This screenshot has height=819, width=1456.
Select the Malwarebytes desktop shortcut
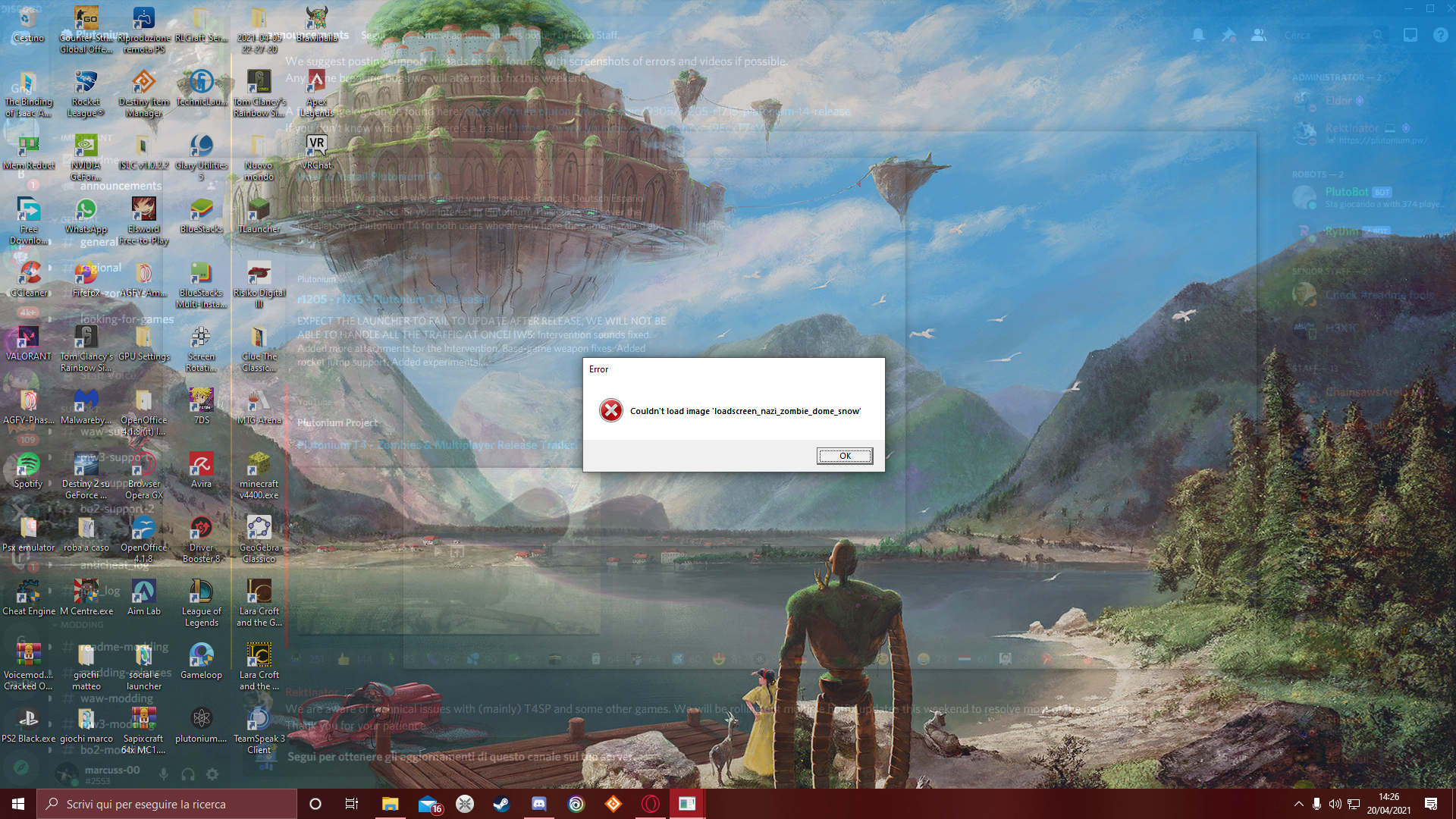pyautogui.click(x=86, y=406)
